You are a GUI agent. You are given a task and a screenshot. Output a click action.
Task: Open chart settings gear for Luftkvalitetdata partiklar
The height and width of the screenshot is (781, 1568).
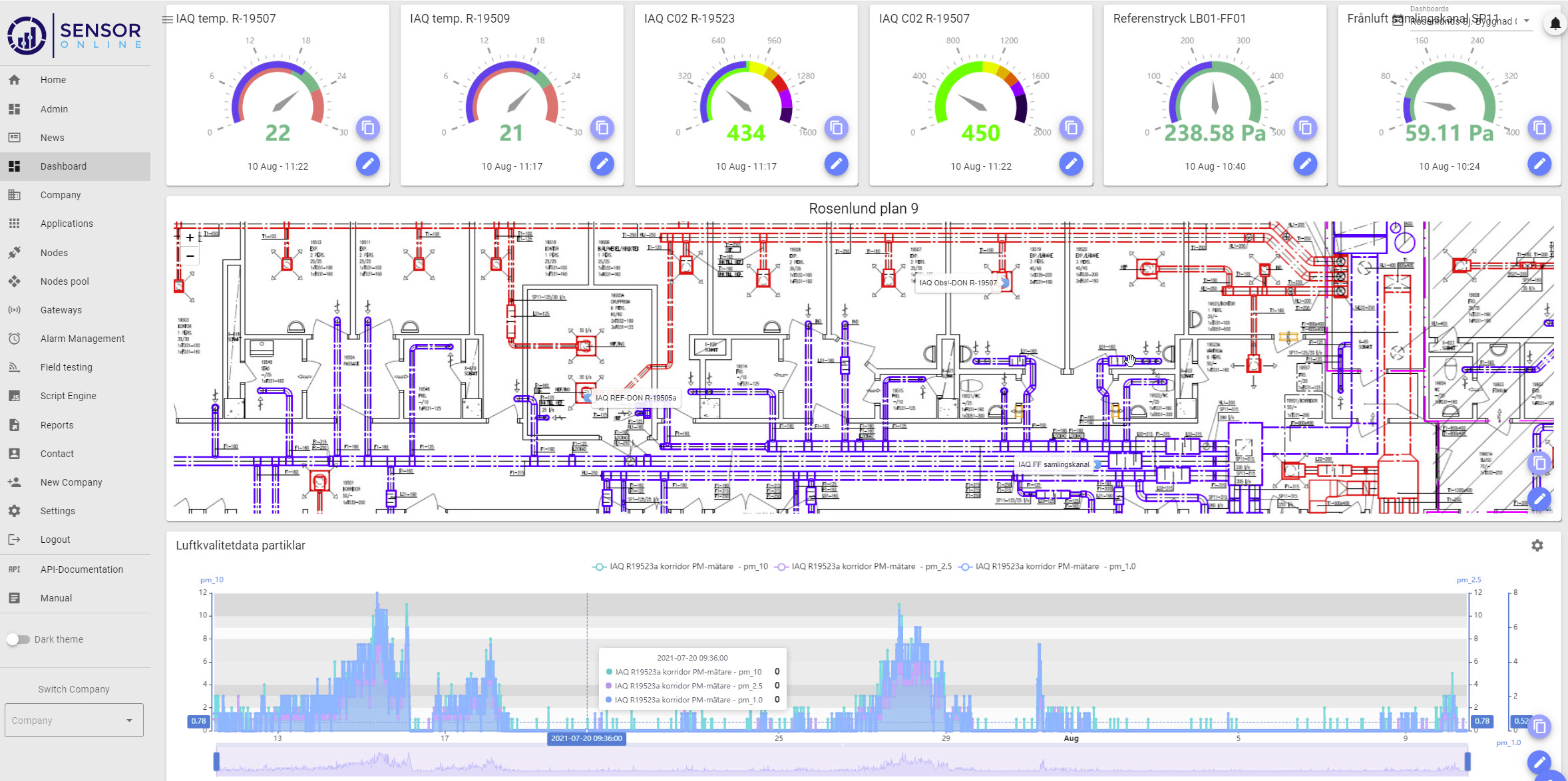(x=1537, y=546)
